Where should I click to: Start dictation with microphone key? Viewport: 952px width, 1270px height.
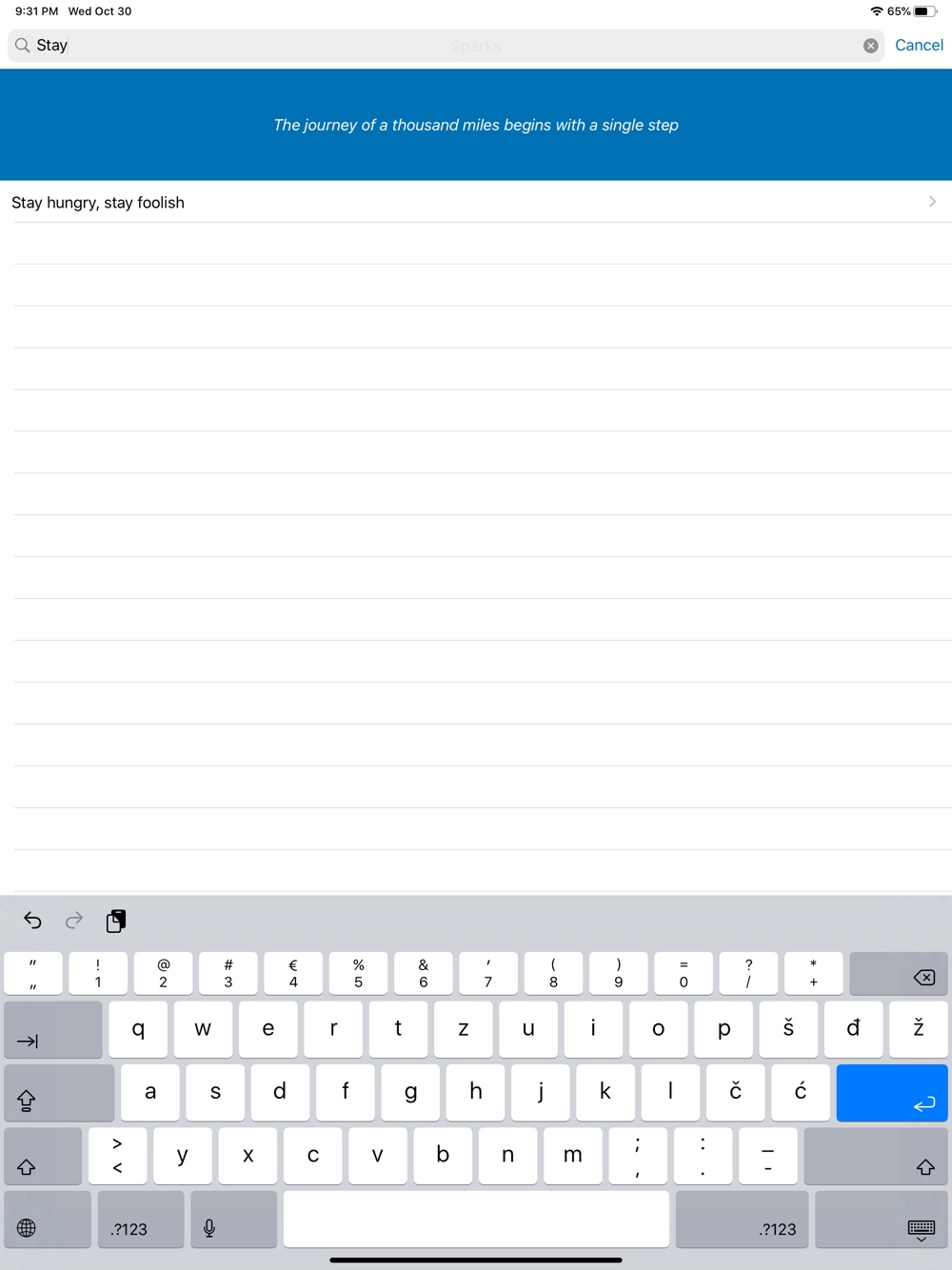click(233, 1220)
